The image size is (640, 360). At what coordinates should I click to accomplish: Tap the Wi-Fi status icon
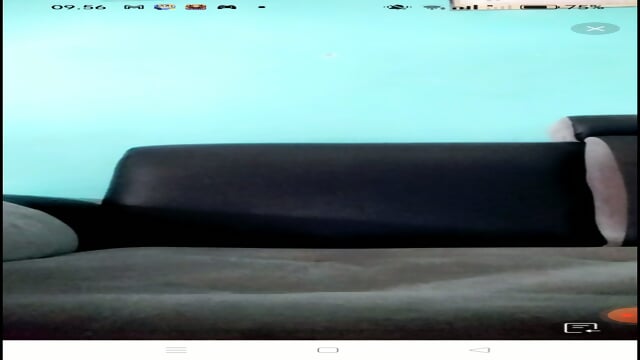click(x=433, y=7)
